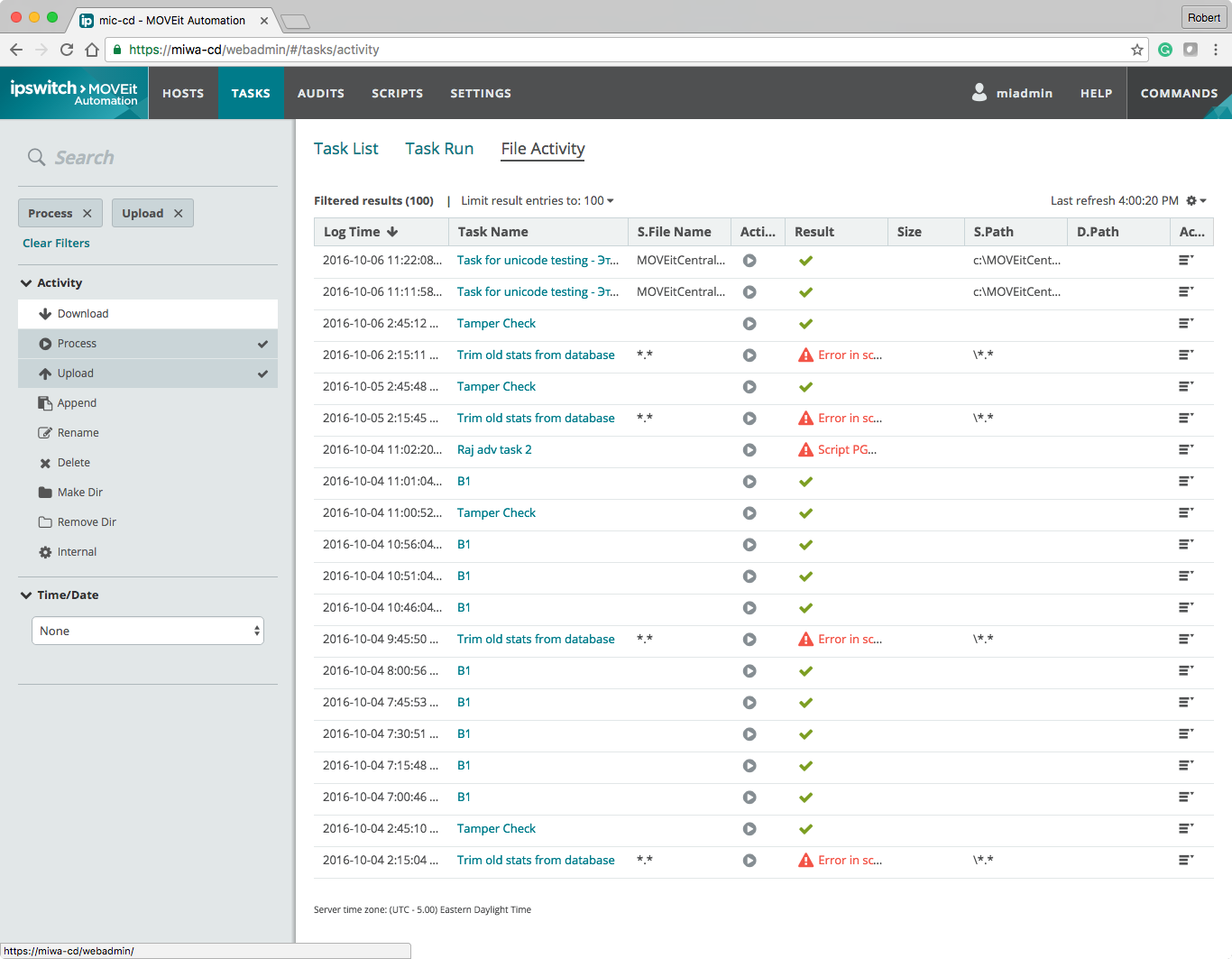Click error warning icon for 2016-10-06 2:15:11 row
The image size is (1232, 959).
[806, 355]
